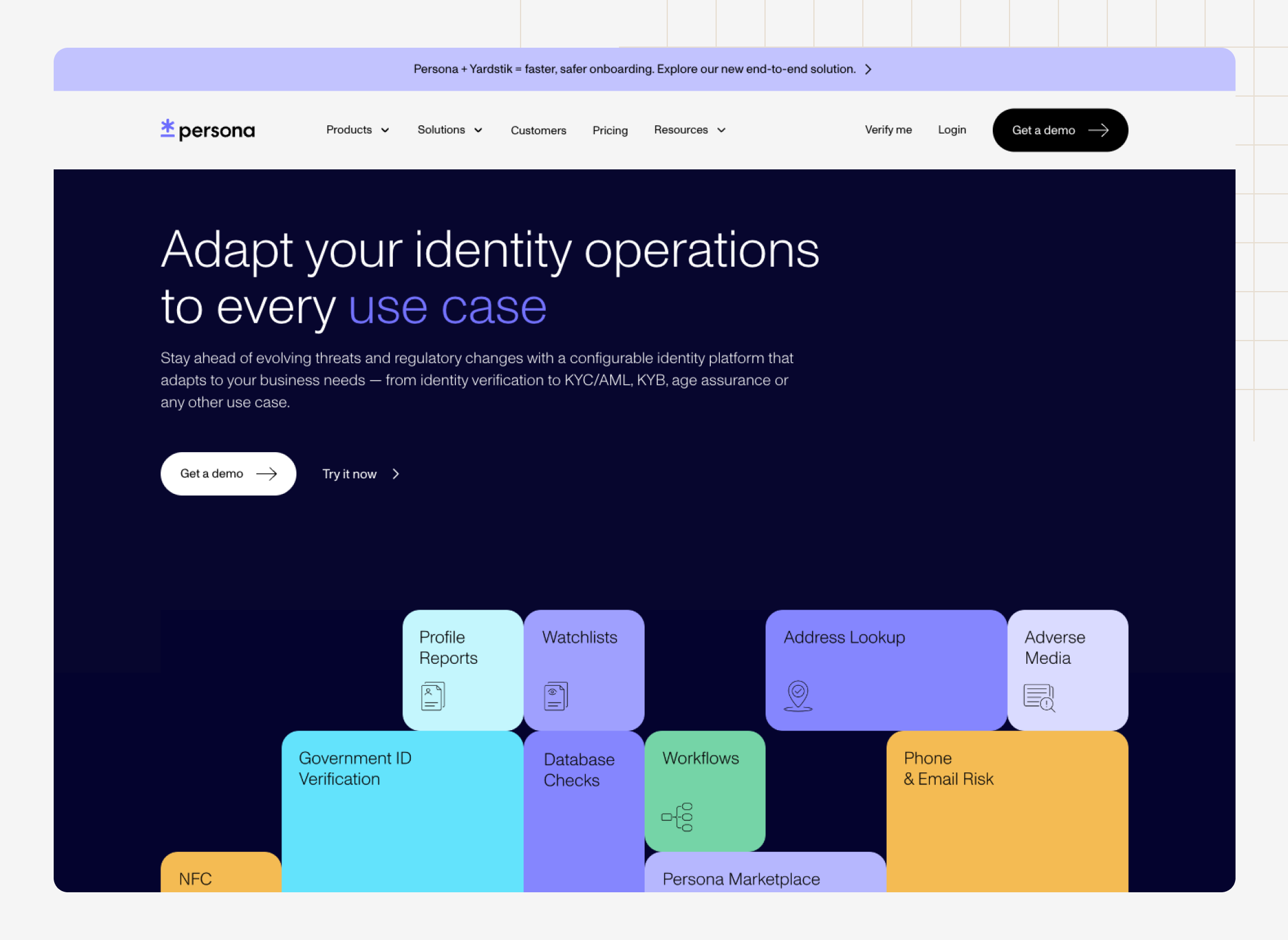Click the persona wordmark to go home
Viewport: 1288px width, 940px height.
coord(216,131)
